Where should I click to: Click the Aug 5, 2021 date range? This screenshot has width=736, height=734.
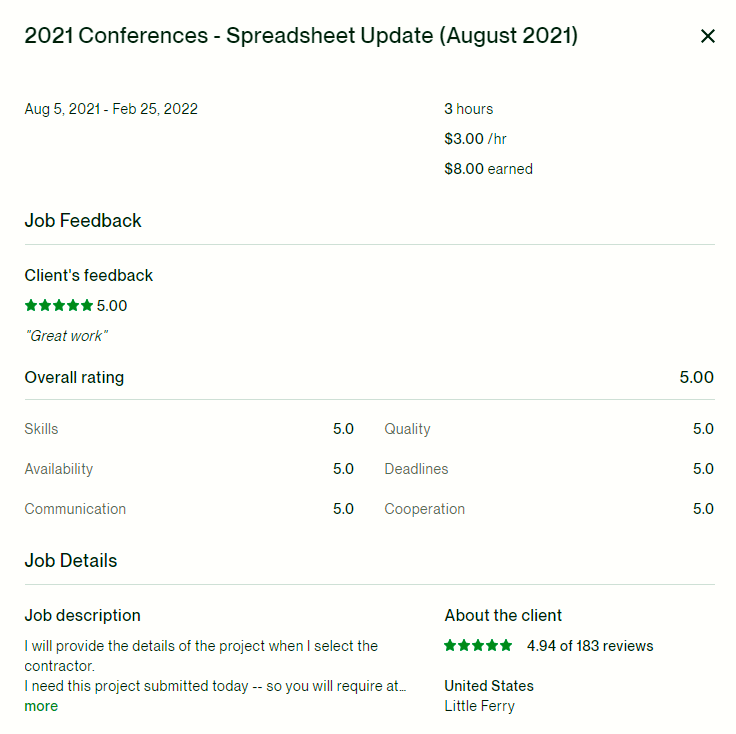click(111, 109)
